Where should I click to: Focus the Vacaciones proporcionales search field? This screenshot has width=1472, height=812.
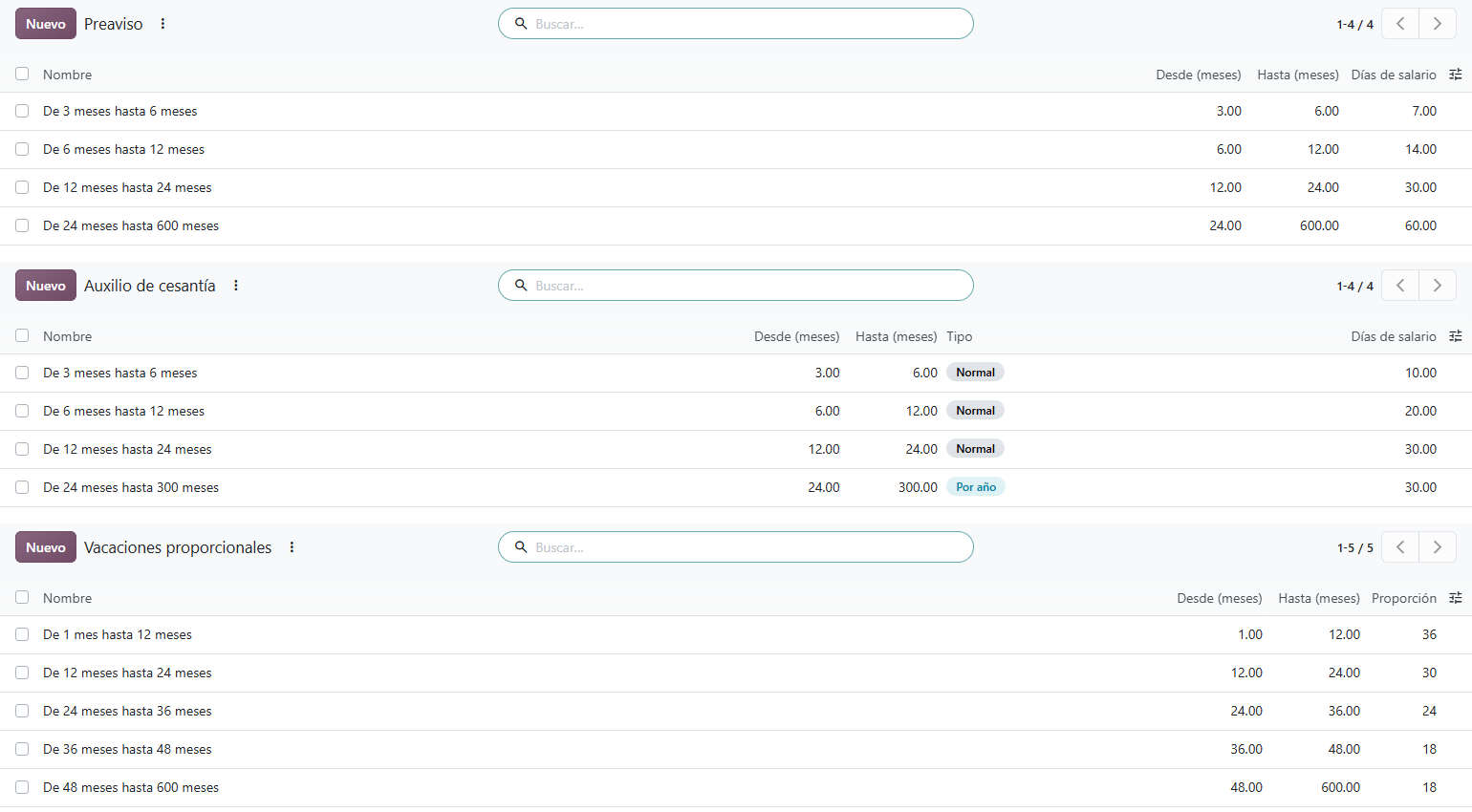736,547
